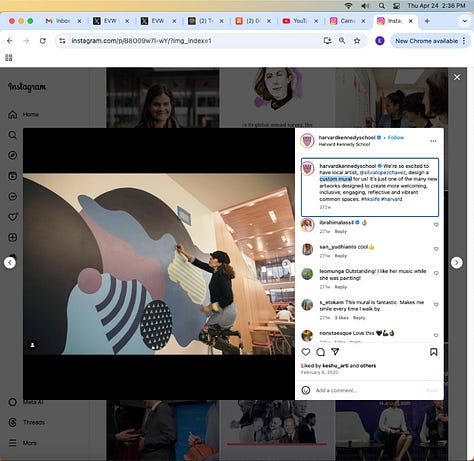Open volume control in macOS menu bar
The width and height of the screenshot is (474, 461).
pyautogui.click(x=365, y=6)
